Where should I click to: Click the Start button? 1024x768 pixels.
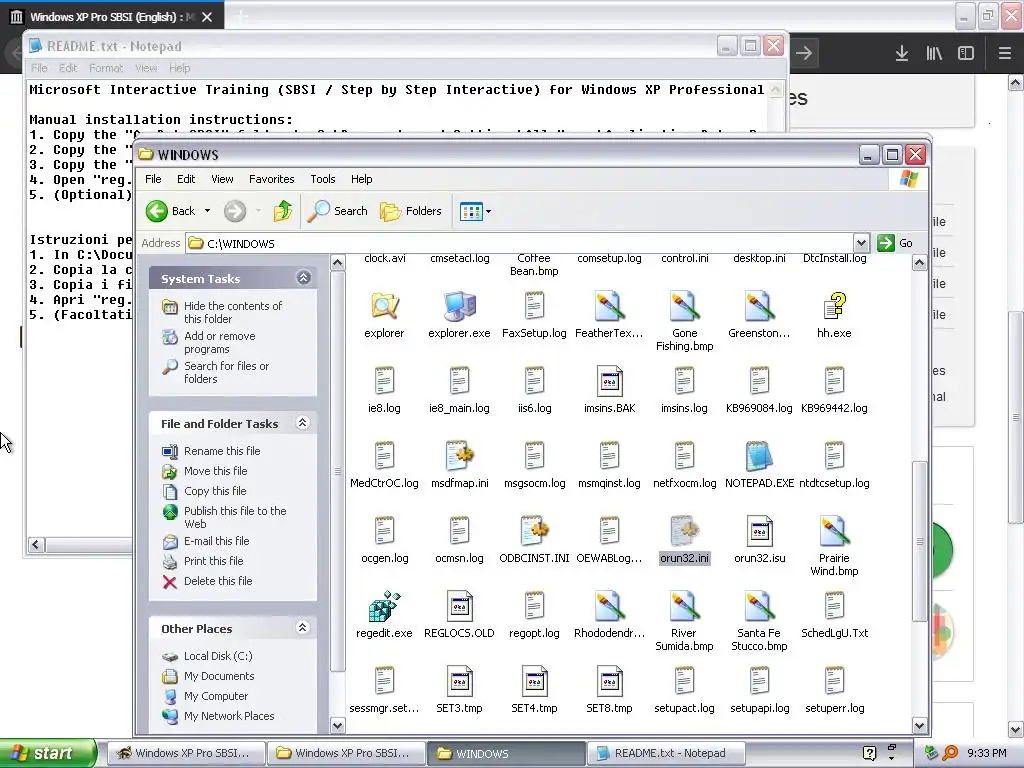coord(48,753)
